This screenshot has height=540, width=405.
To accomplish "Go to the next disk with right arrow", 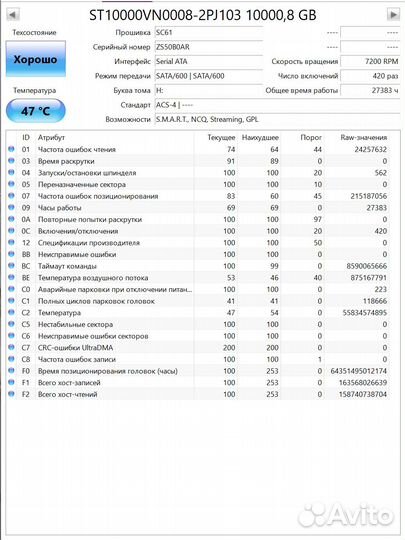I will (x=393, y=15).
